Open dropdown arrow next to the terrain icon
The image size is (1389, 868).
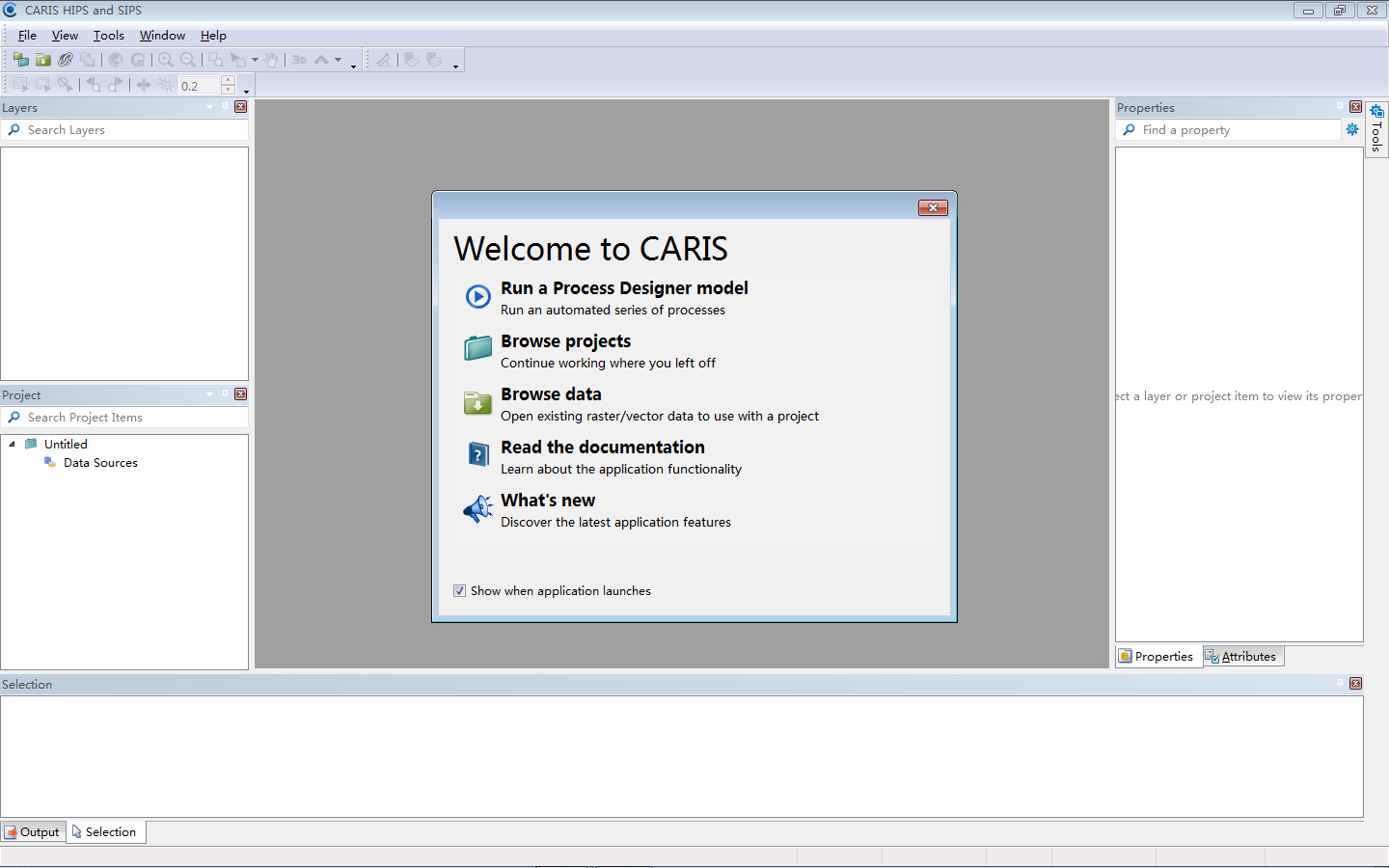[338, 60]
